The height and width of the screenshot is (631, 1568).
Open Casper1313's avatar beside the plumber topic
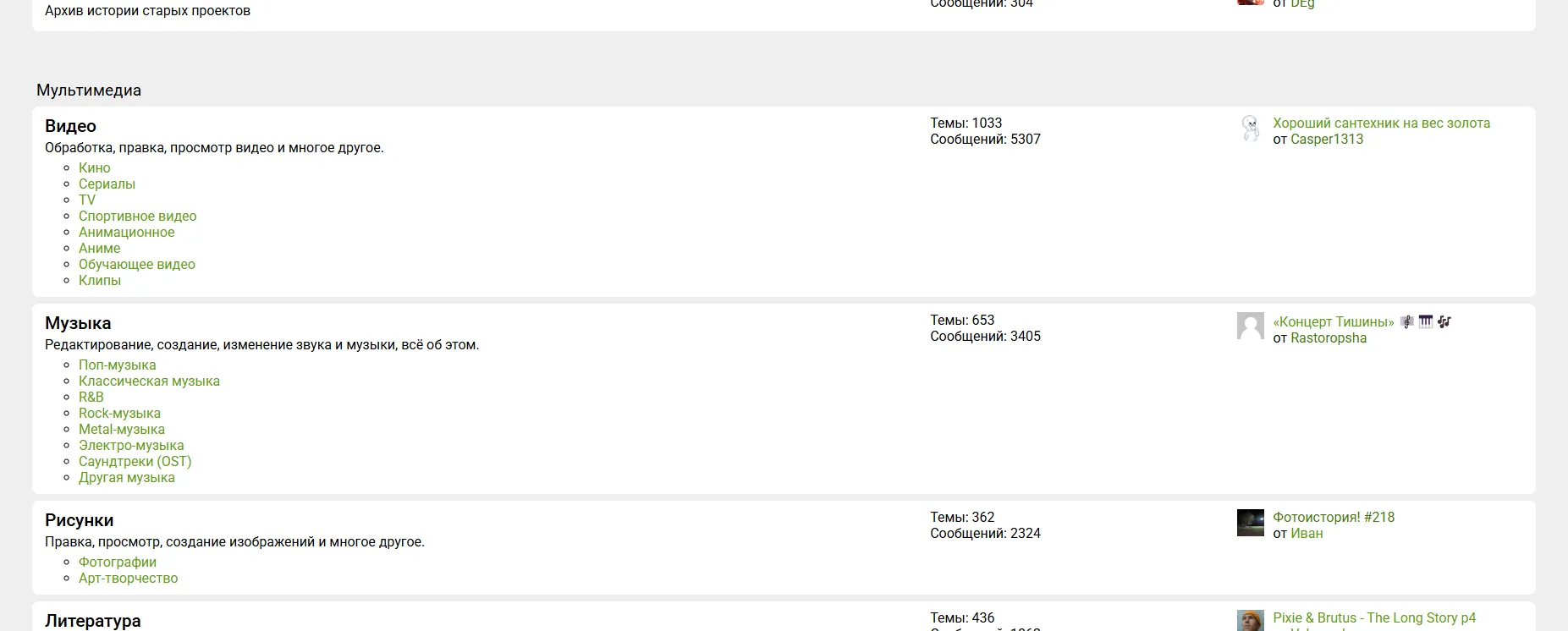[x=1250, y=129]
